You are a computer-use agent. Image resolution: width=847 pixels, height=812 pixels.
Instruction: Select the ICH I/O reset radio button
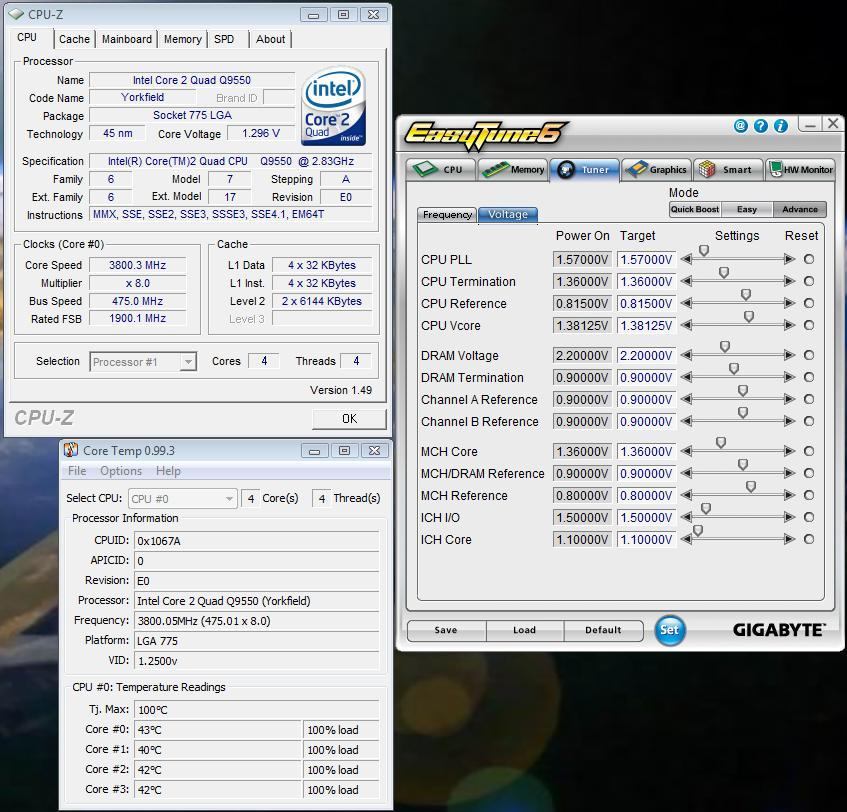pyautogui.click(x=809, y=517)
